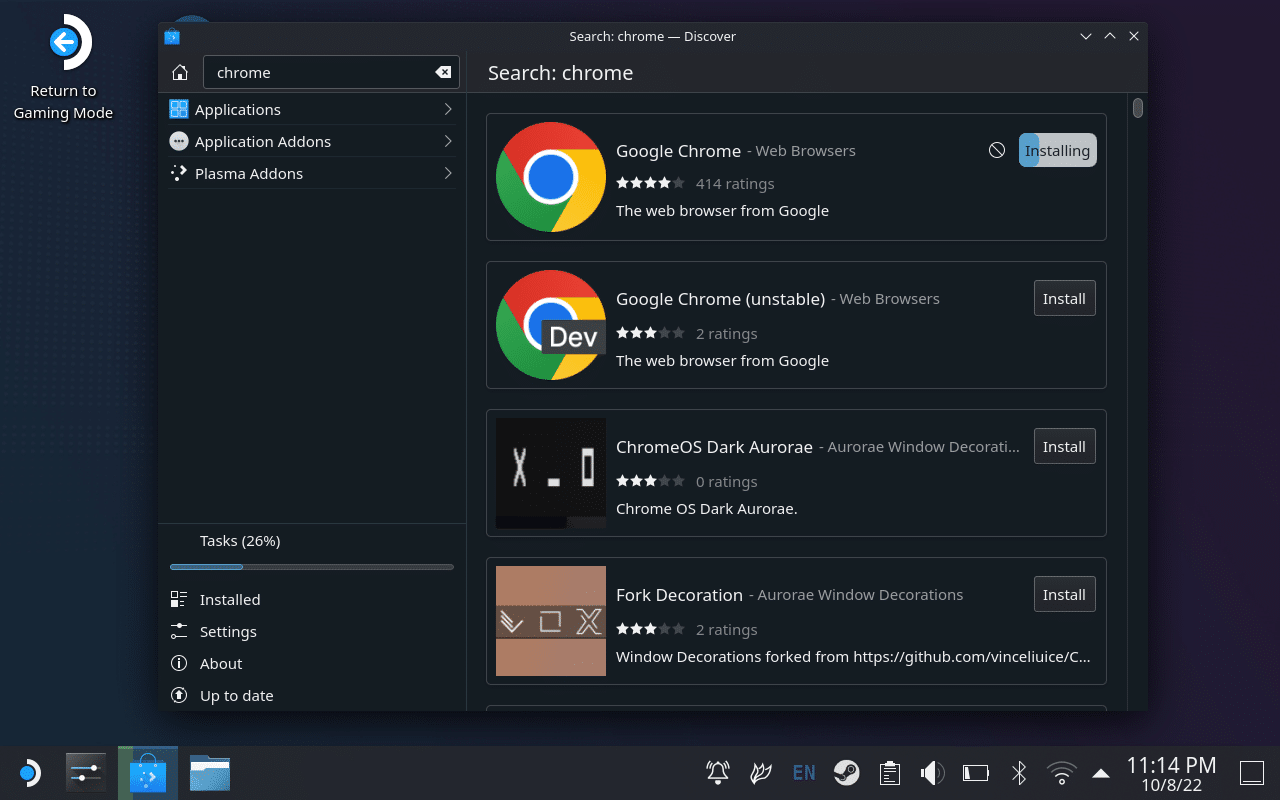Click the search input field
The height and width of the screenshot is (800, 1280).
pos(331,72)
